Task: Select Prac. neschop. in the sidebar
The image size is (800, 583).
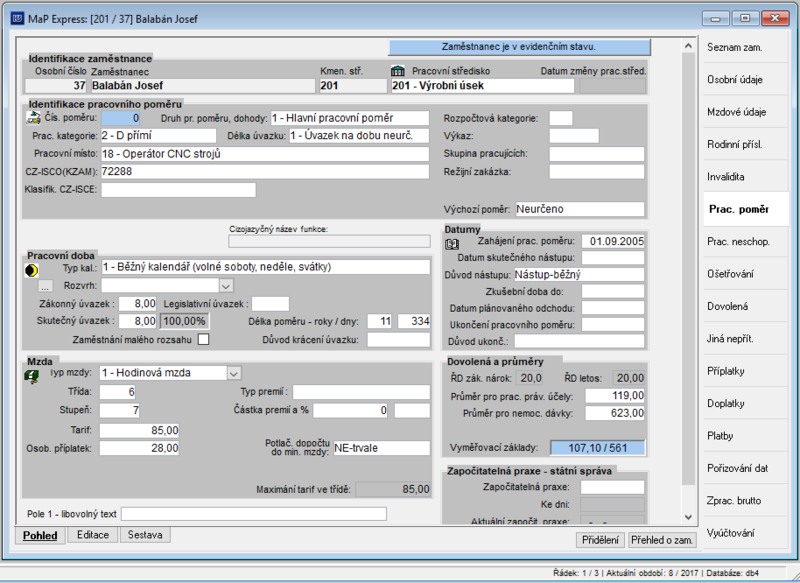Action: click(x=745, y=241)
